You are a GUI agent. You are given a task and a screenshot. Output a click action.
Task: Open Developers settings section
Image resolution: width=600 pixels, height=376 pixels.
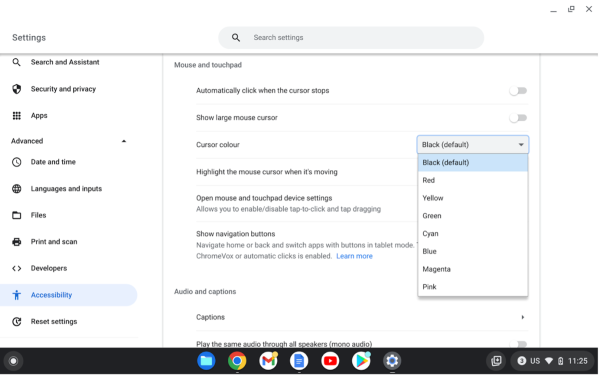tap(49, 269)
